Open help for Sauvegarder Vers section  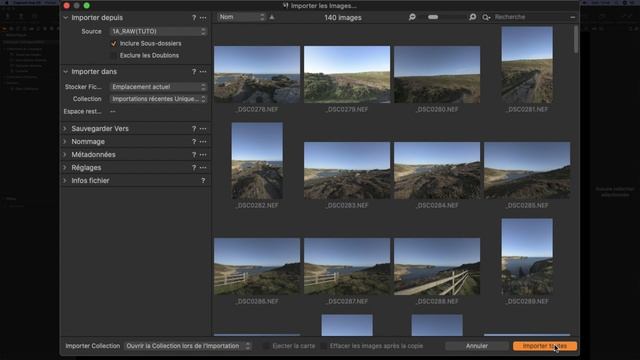click(194, 129)
